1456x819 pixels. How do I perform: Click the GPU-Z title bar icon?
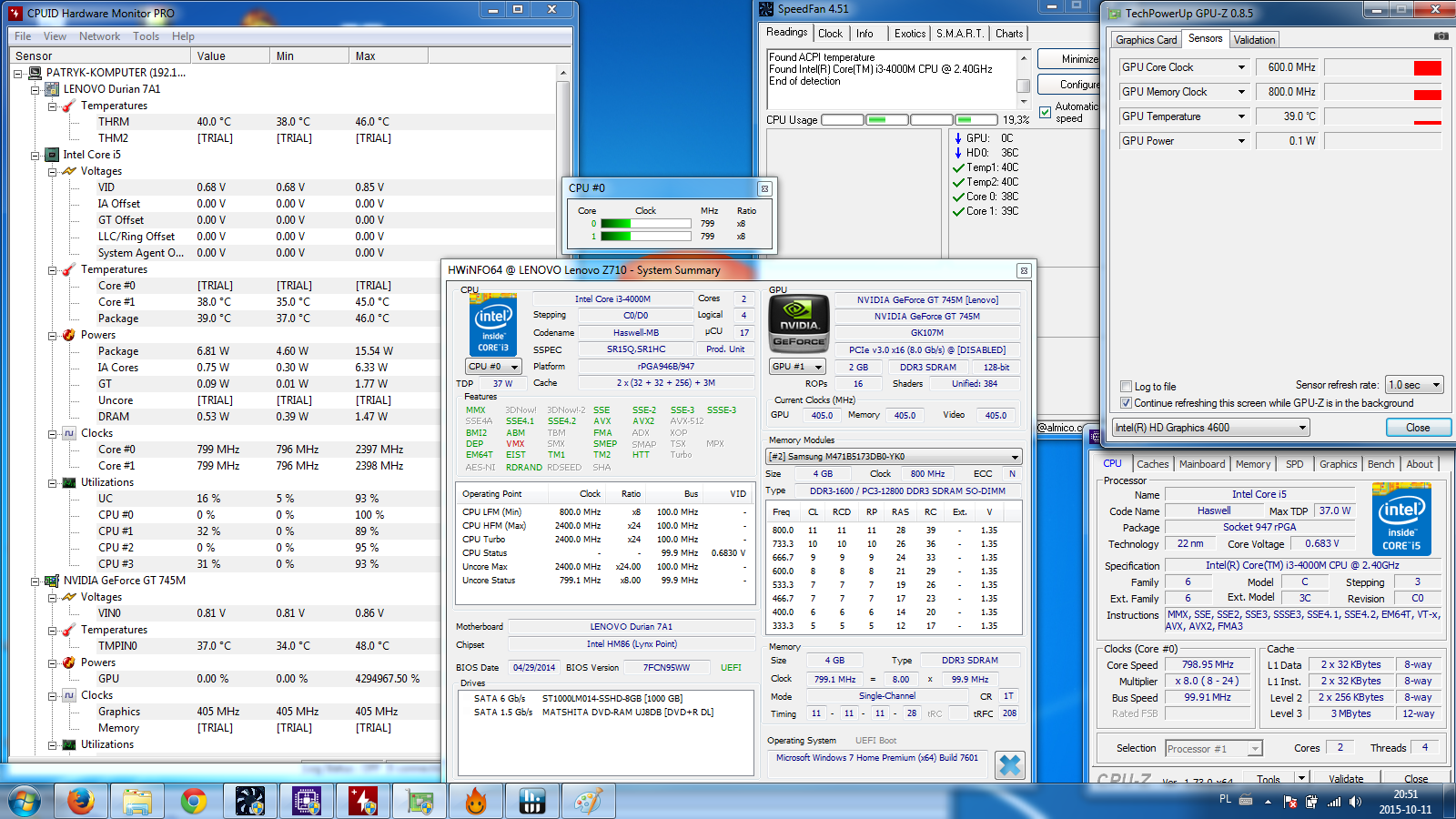coord(1114,13)
